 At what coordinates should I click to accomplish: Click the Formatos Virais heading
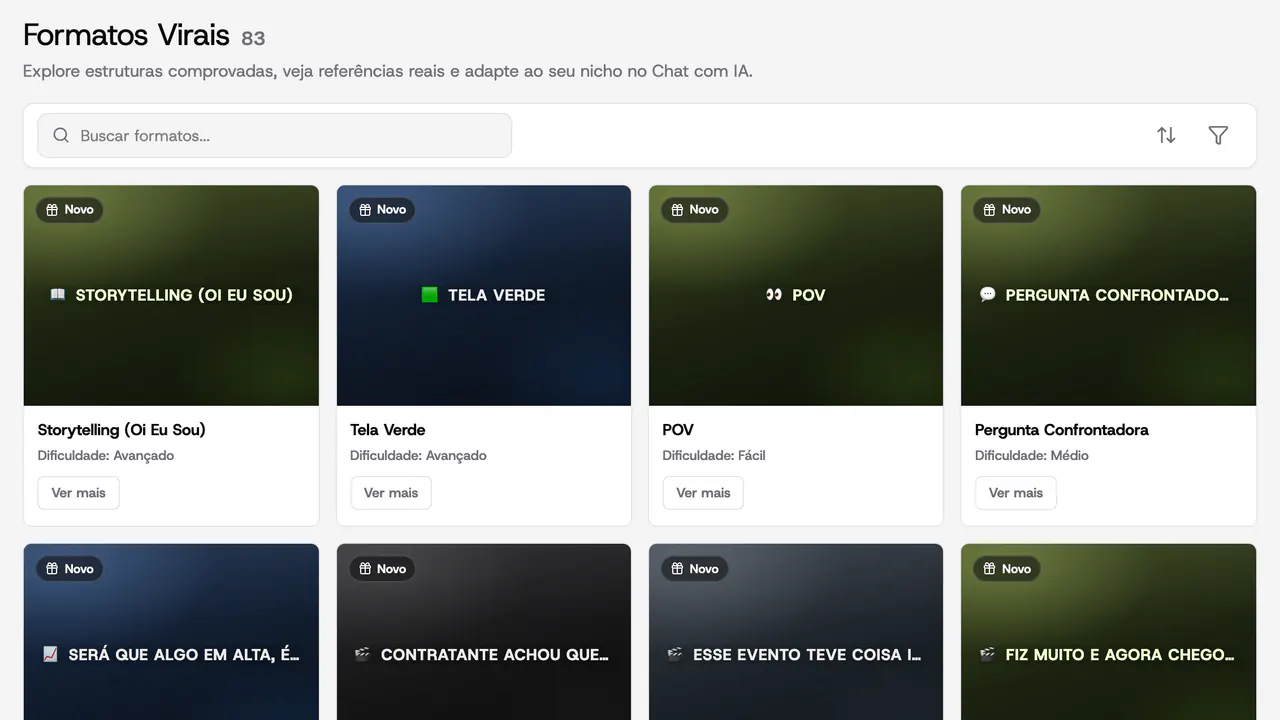[x=126, y=35]
